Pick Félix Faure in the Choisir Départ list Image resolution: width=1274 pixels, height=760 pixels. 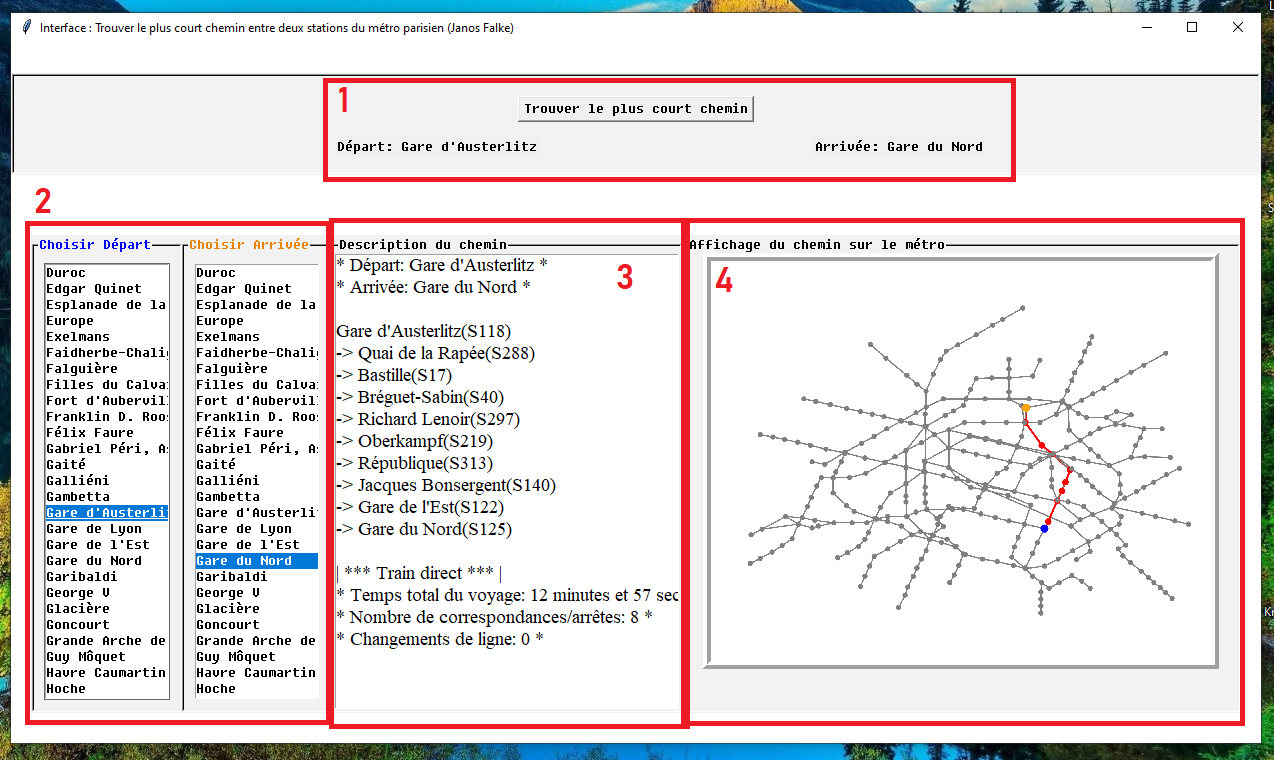(x=106, y=433)
